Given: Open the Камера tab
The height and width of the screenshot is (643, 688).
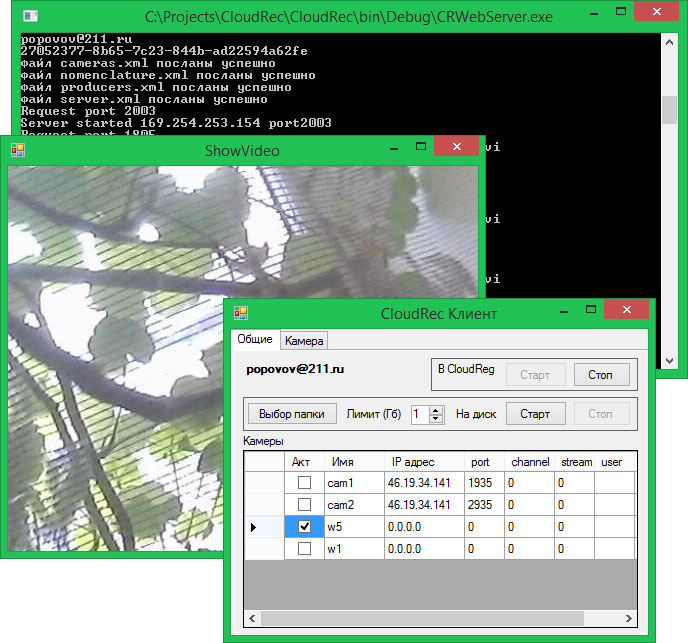Looking at the screenshot, I should tap(304, 341).
